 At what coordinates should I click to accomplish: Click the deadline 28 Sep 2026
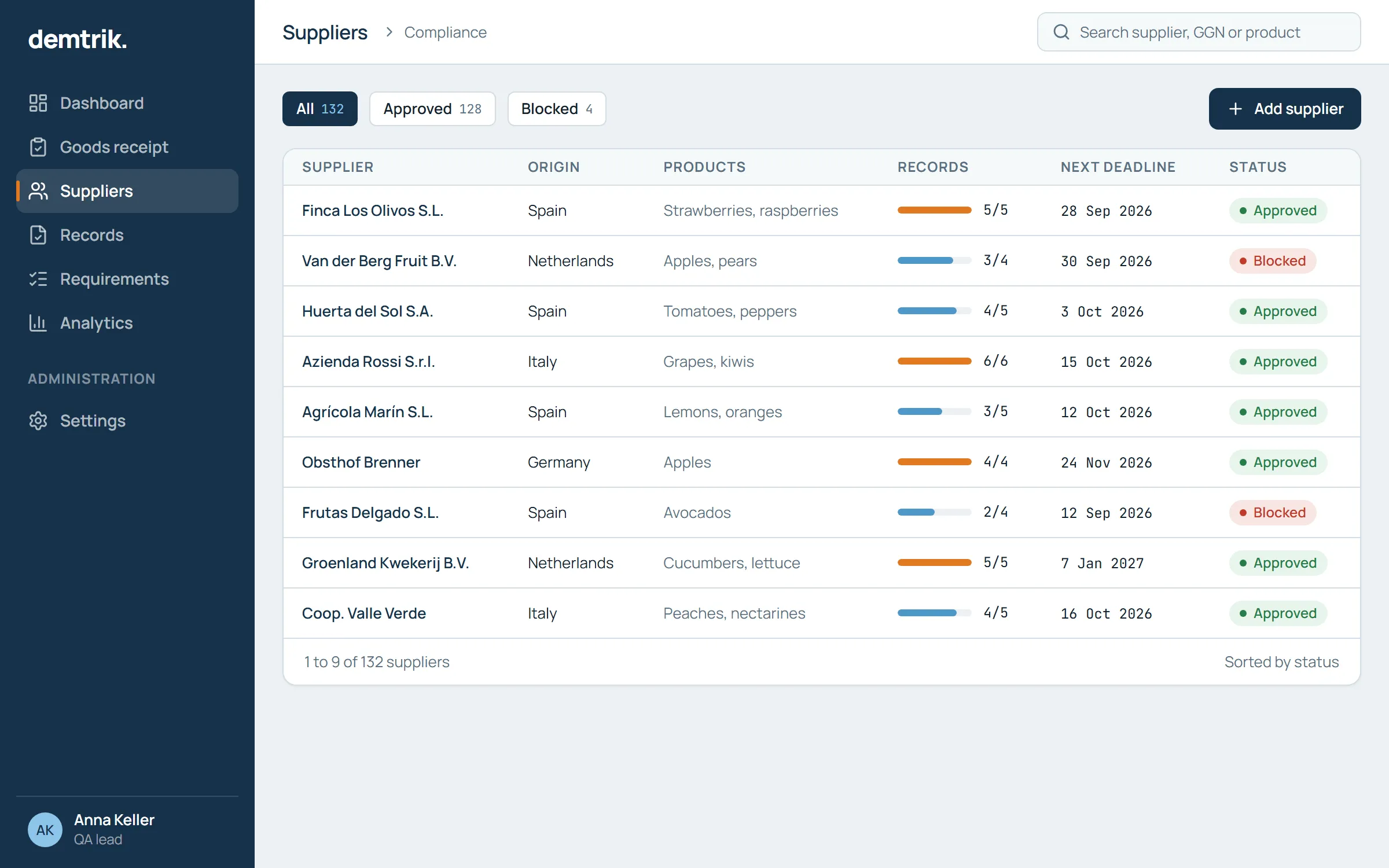pyautogui.click(x=1107, y=211)
